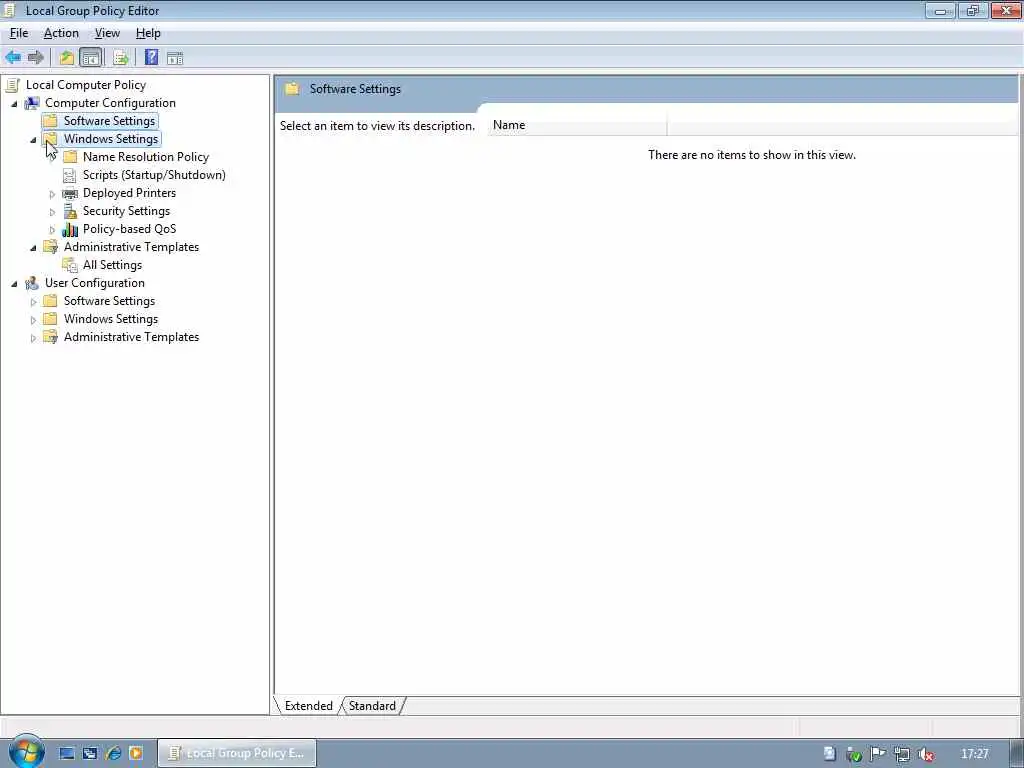Select User Configuration label in the tree
The width and height of the screenshot is (1024, 768).
[x=95, y=283]
